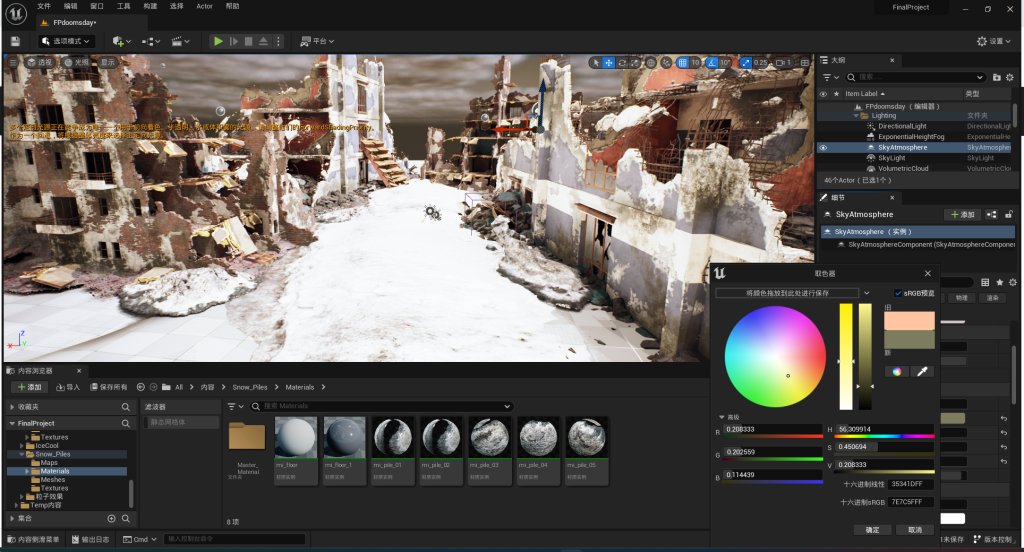
Task: Pick a hue on the color wheel
Action: click(775, 357)
